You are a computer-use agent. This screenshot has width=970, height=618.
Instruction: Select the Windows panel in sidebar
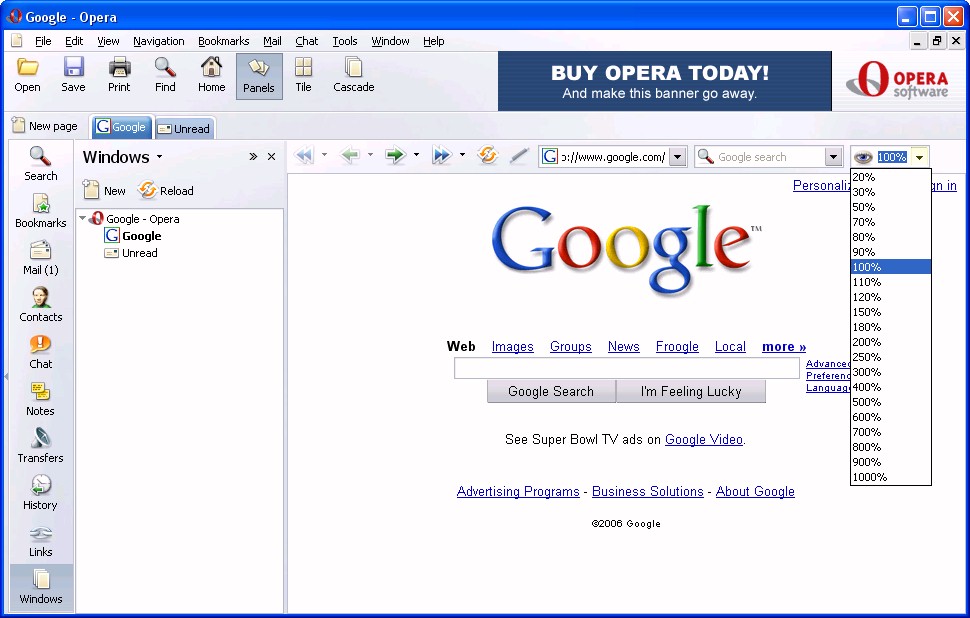[x=40, y=587]
